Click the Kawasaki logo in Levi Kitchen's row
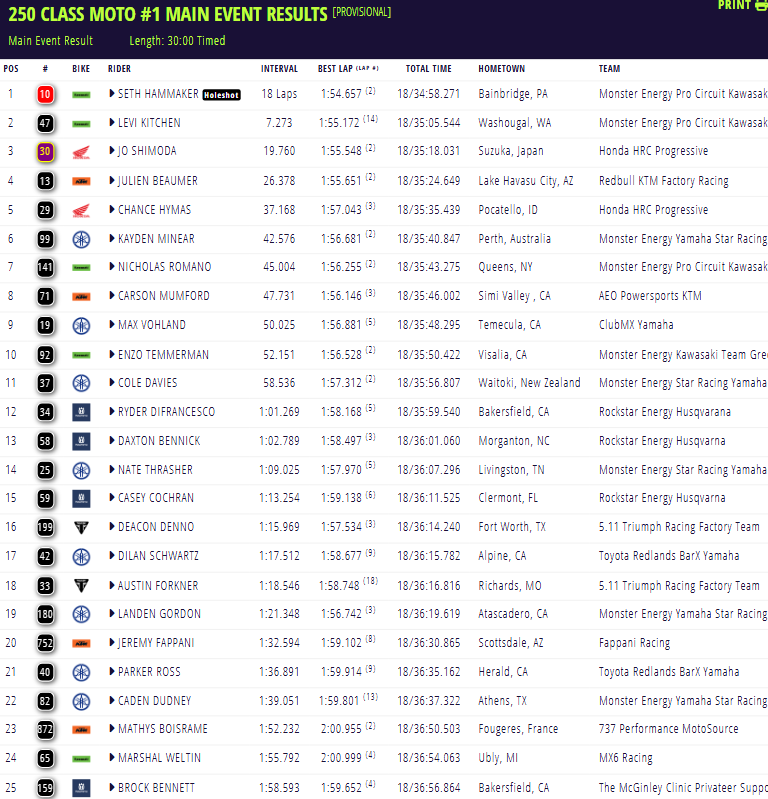Screen dimensions: 768x799 pyautogui.click(x=81, y=124)
